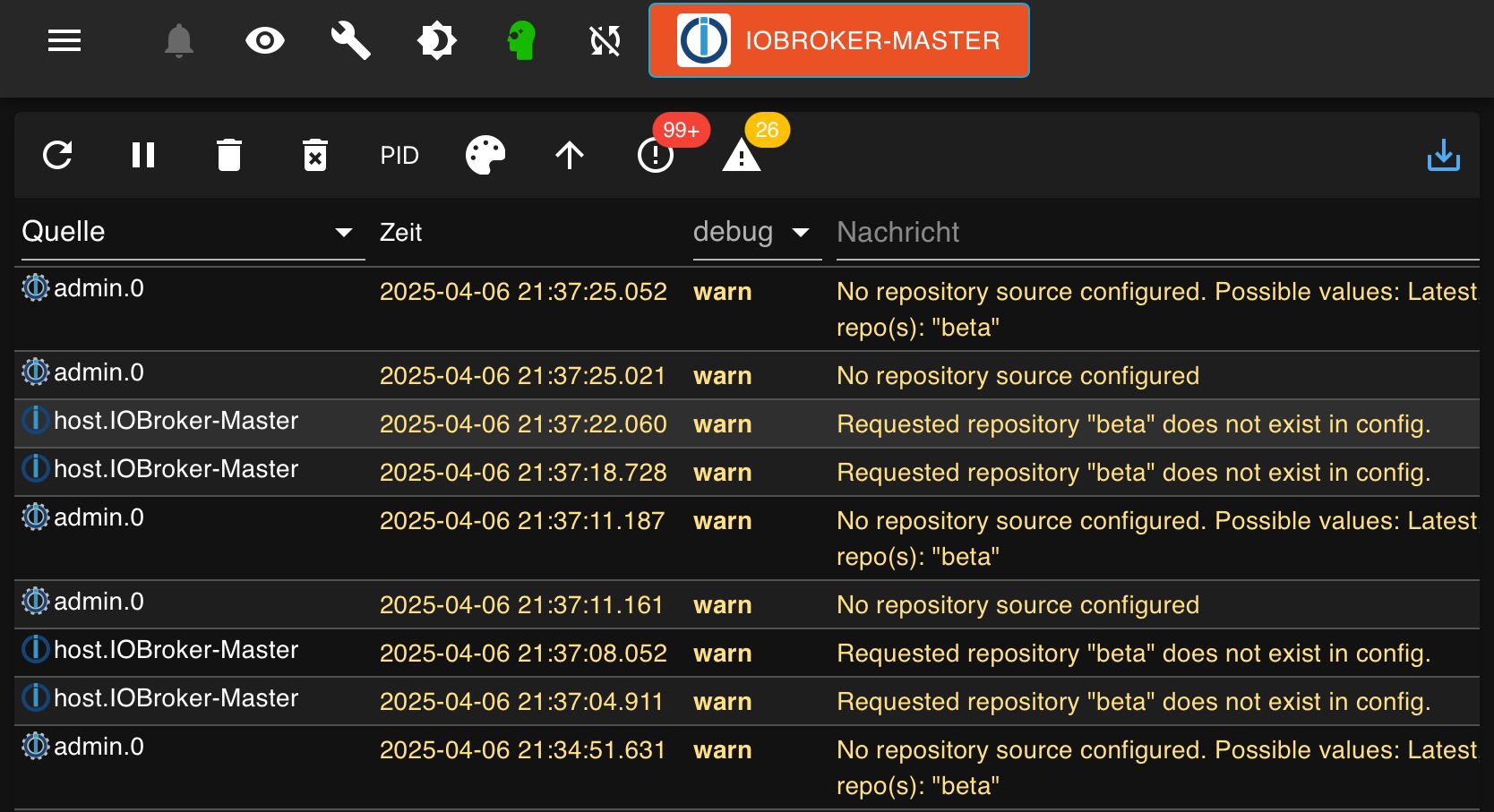1494x812 pixels.
Task: Open the hamburger main menu
Action: click(64, 40)
